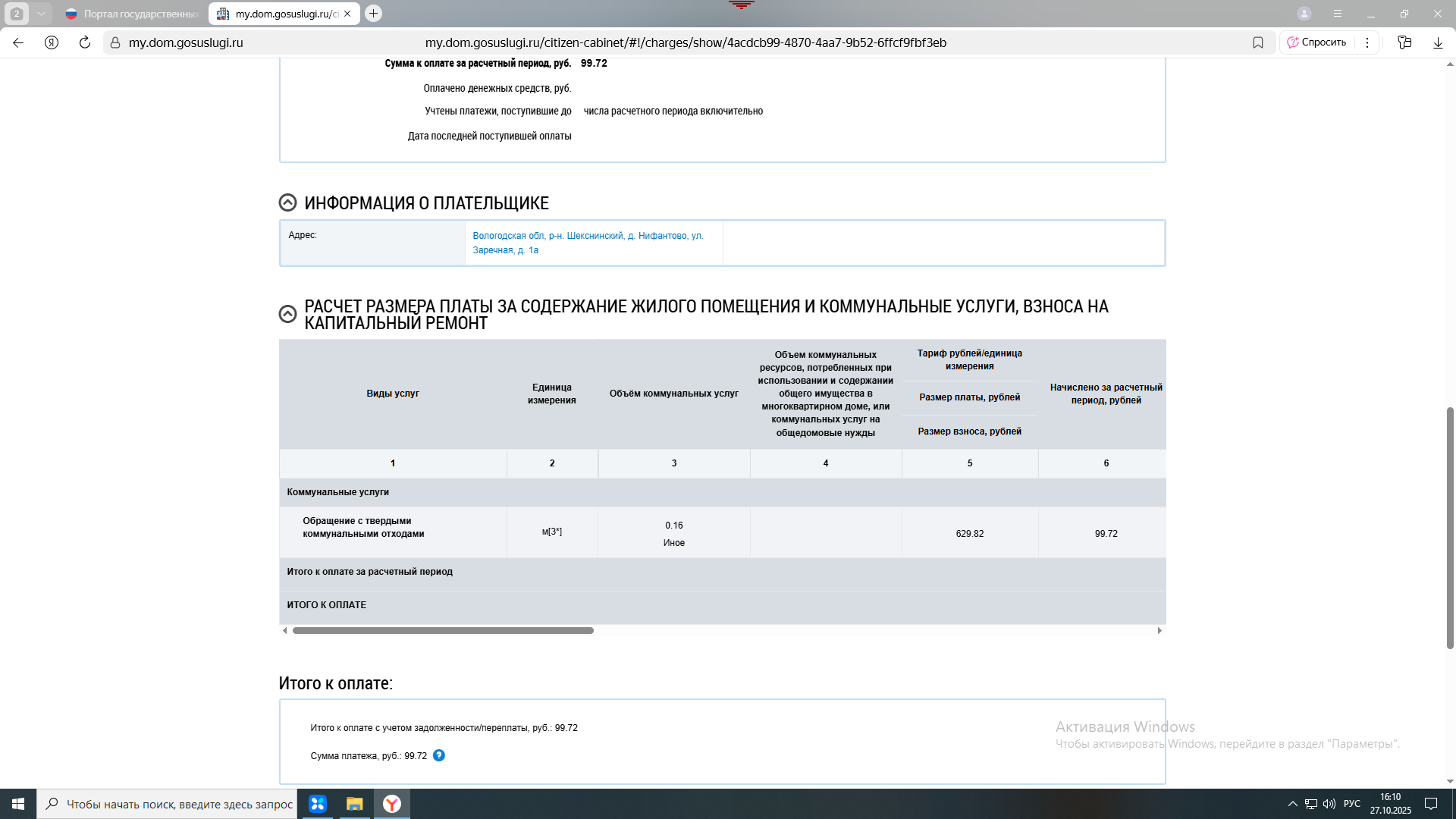
Task: Open a new browser tab
Action: coord(373,14)
